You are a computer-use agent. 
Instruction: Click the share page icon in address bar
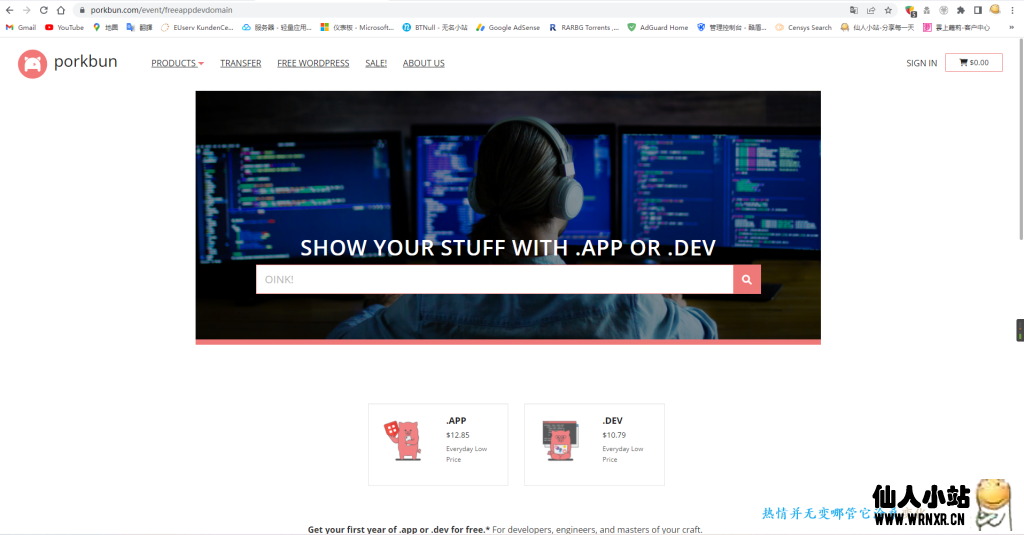point(871,10)
